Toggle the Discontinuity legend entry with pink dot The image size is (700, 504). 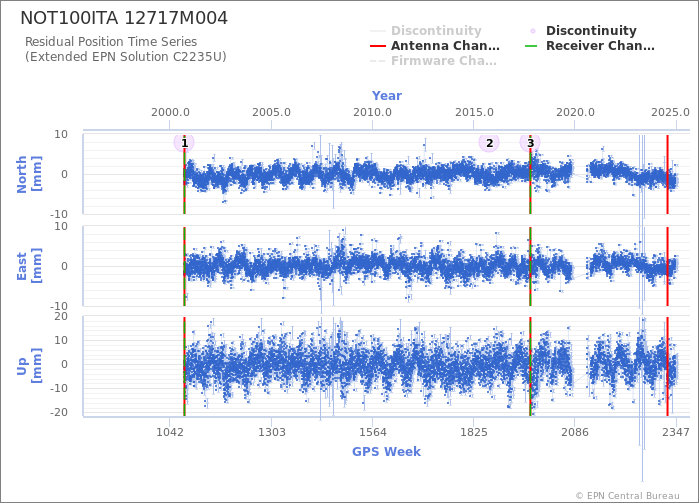point(582,30)
